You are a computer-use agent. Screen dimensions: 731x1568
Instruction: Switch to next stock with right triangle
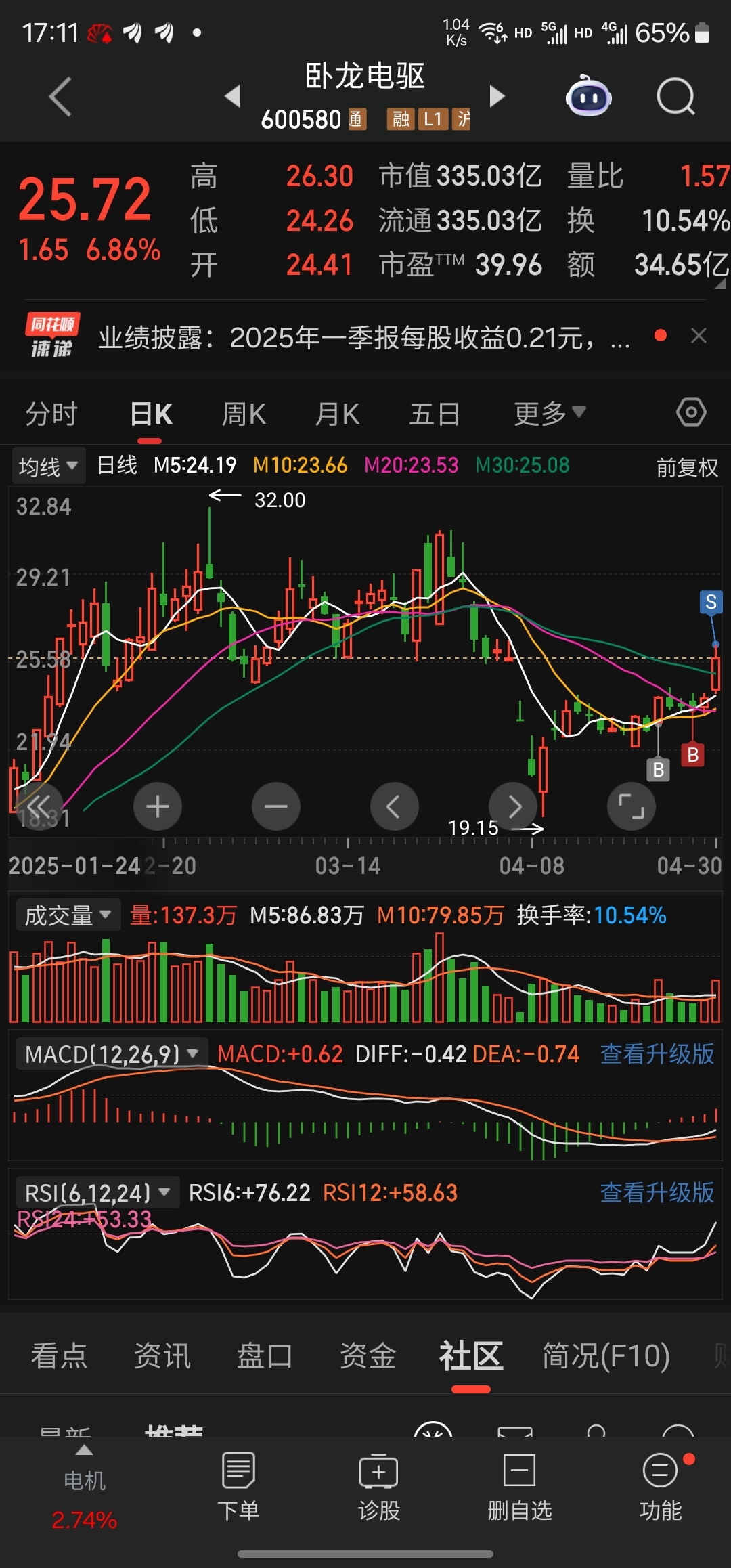point(497,97)
